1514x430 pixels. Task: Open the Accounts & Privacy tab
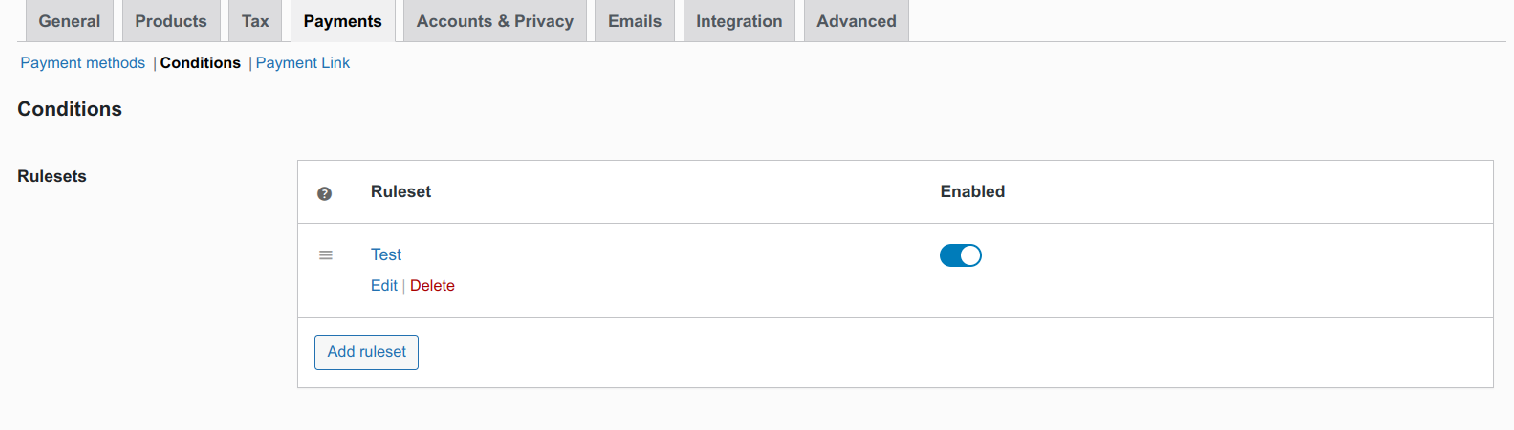pyautogui.click(x=495, y=21)
